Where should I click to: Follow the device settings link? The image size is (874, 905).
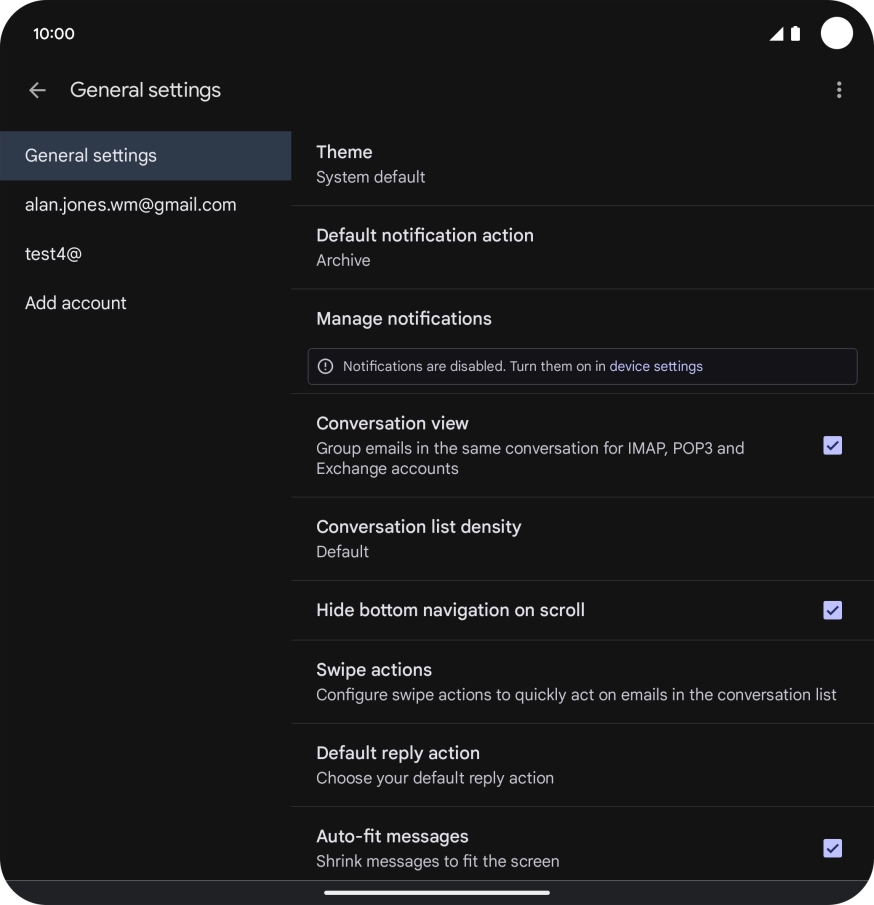point(656,367)
